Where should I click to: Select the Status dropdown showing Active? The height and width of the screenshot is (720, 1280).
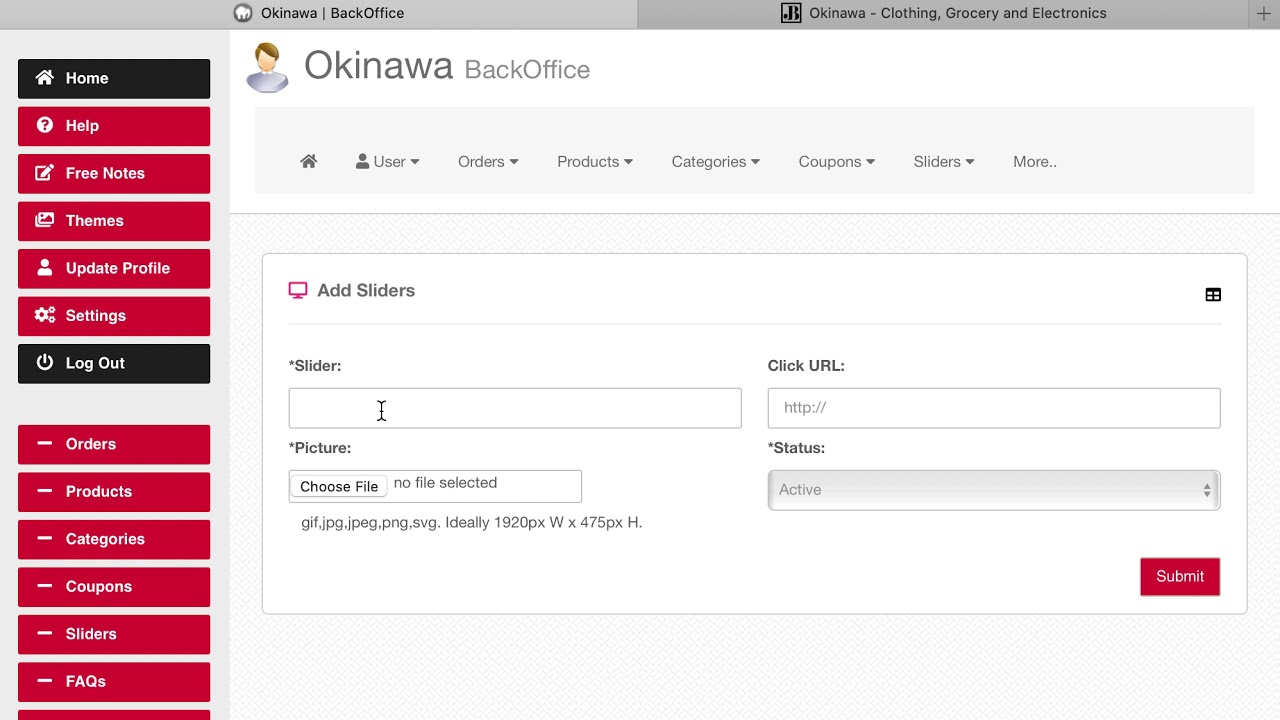tap(994, 490)
